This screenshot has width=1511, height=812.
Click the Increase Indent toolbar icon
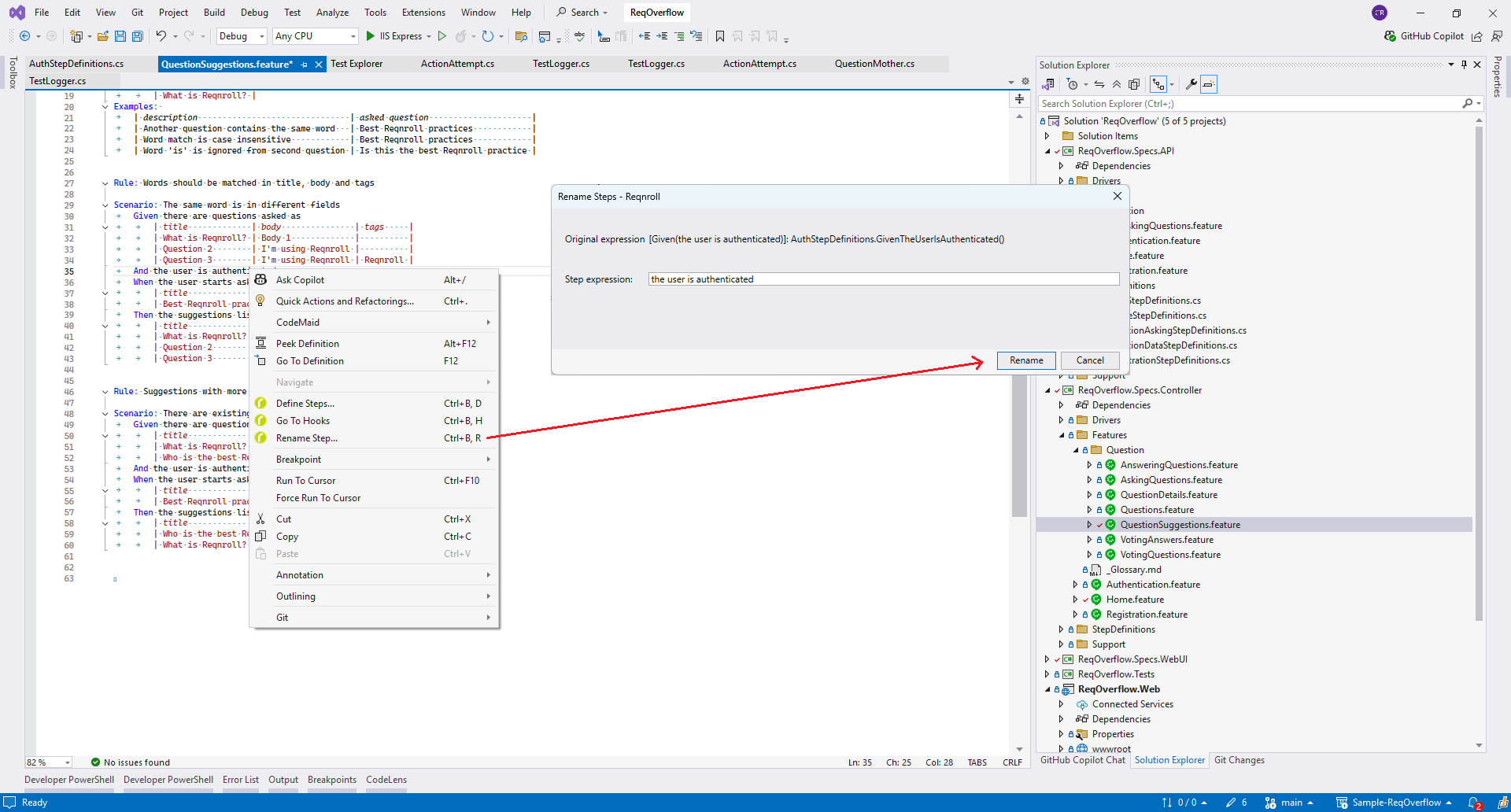click(662, 36)
